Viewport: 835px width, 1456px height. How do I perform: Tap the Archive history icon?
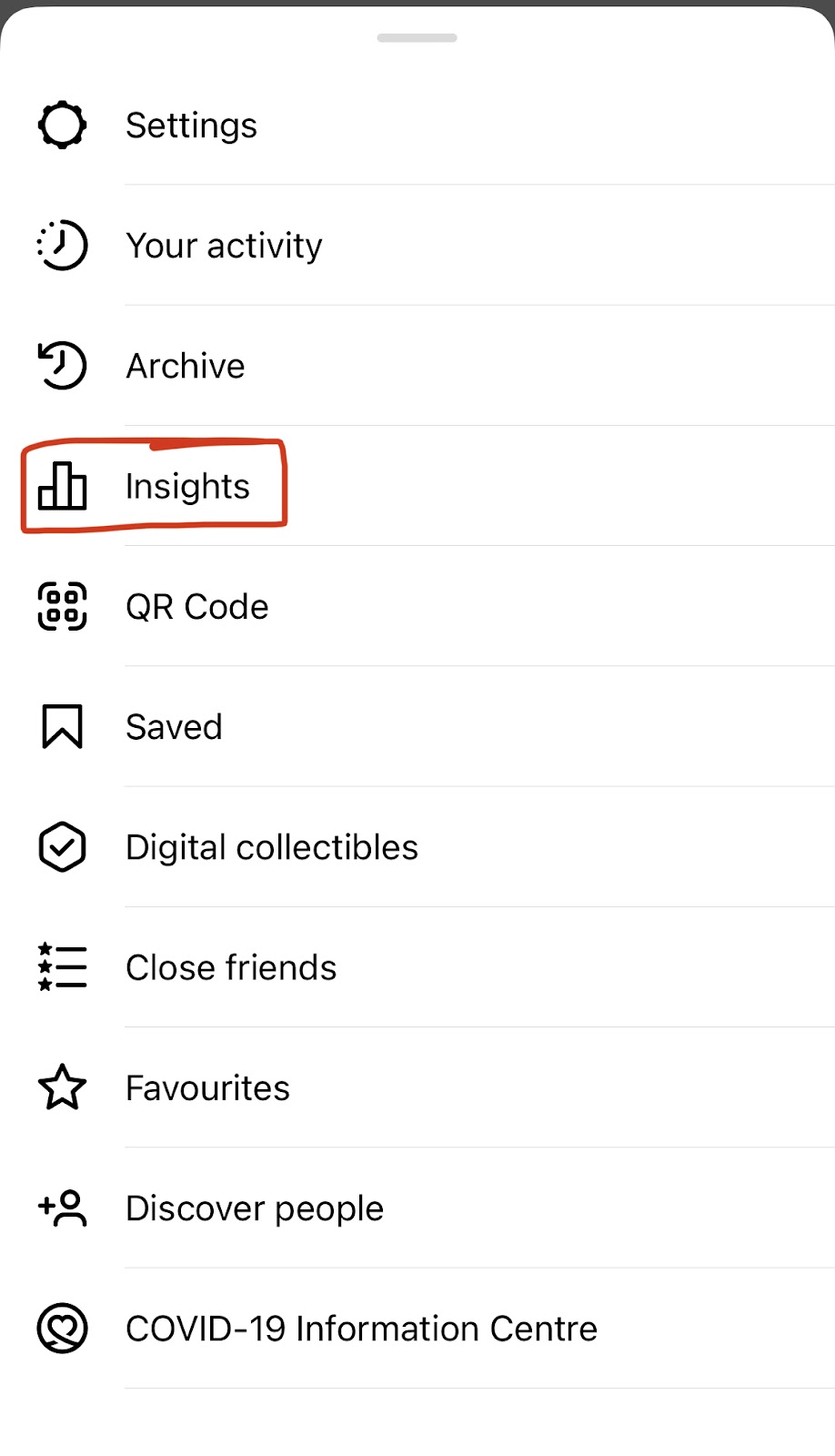pos(62,366)
